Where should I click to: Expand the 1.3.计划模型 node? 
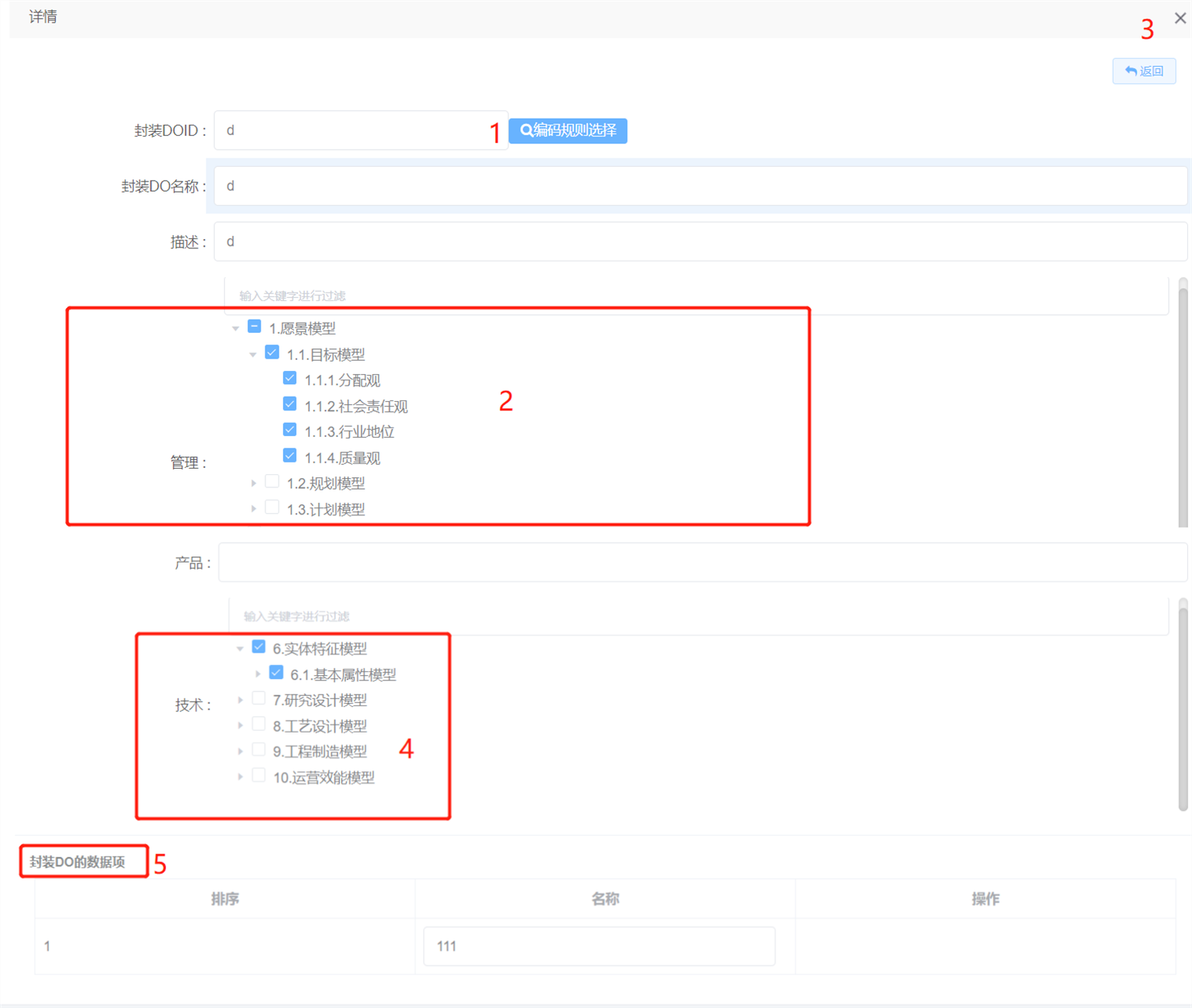(x=253, y=509)
